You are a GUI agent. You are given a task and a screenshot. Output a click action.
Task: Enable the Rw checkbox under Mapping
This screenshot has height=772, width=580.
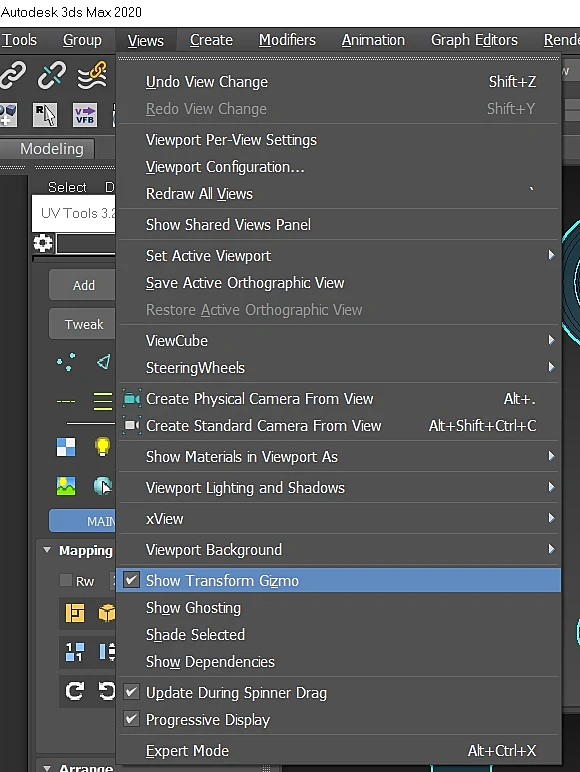point(66,580)
